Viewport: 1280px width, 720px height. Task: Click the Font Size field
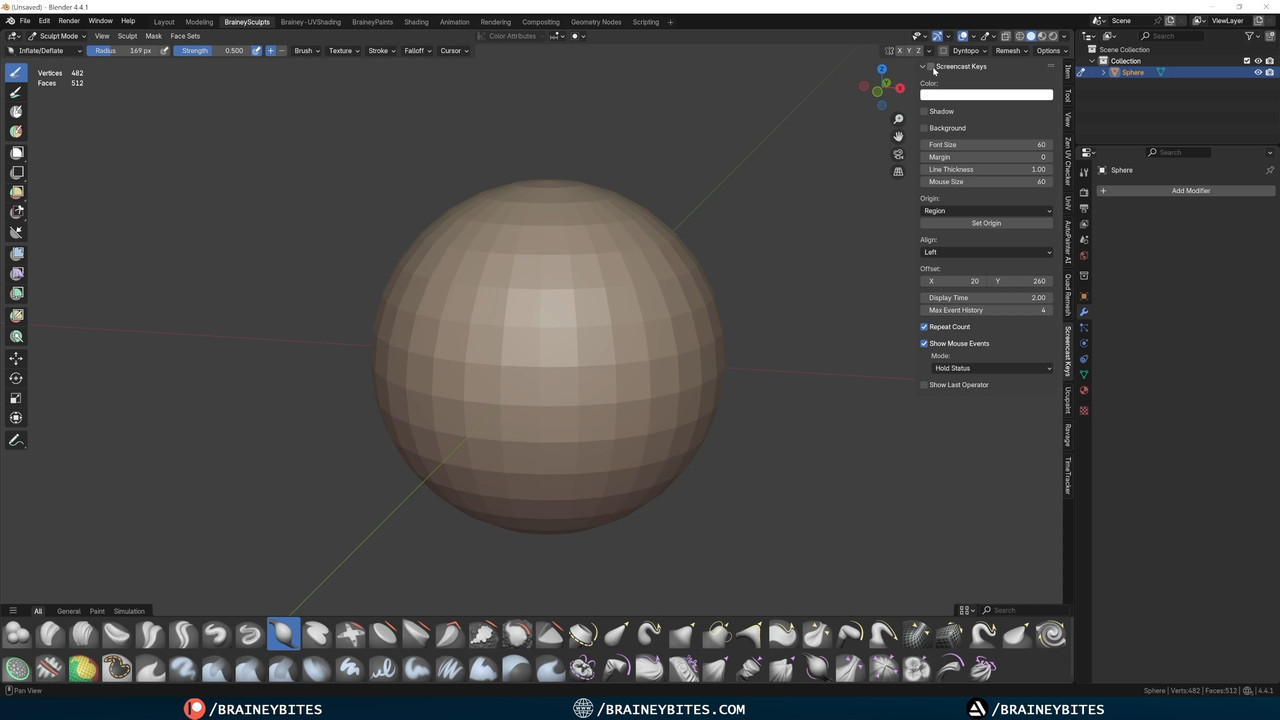(986, 145)
